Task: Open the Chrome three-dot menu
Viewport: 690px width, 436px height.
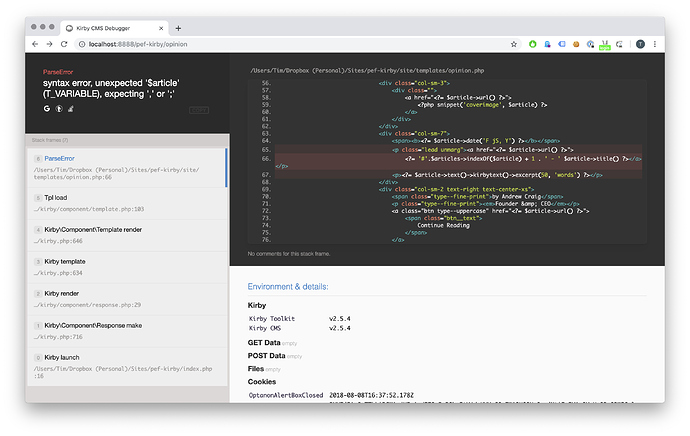Action: point(655,44)
